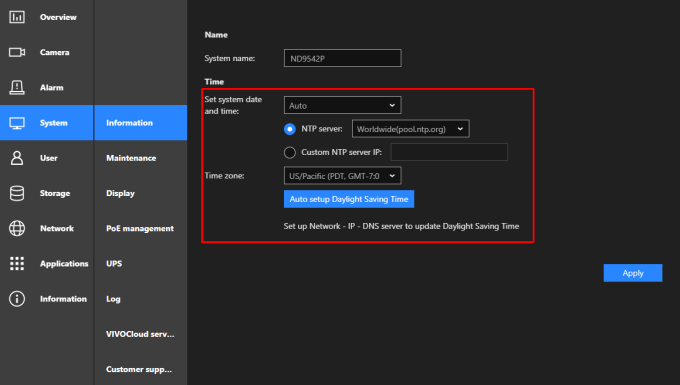
Task: Open the Customer support submenu
Action: [x=139, y=369]
